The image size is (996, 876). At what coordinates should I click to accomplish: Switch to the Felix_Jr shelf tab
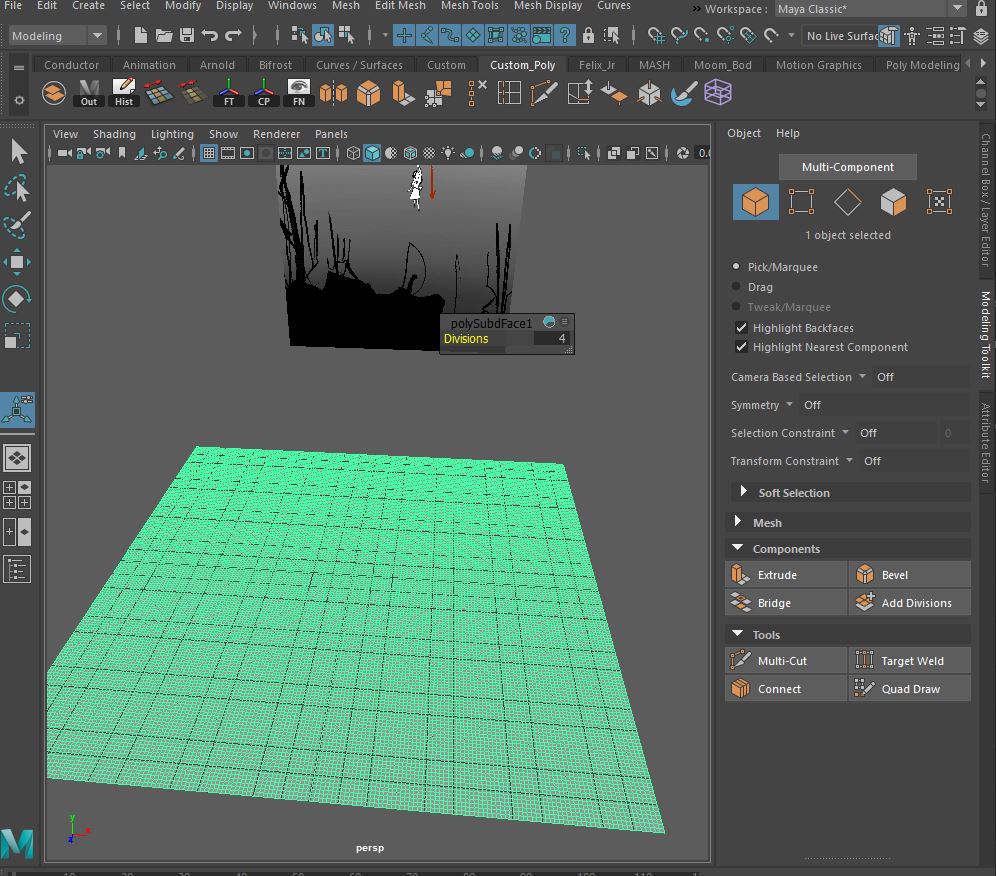tap(596, 63)
